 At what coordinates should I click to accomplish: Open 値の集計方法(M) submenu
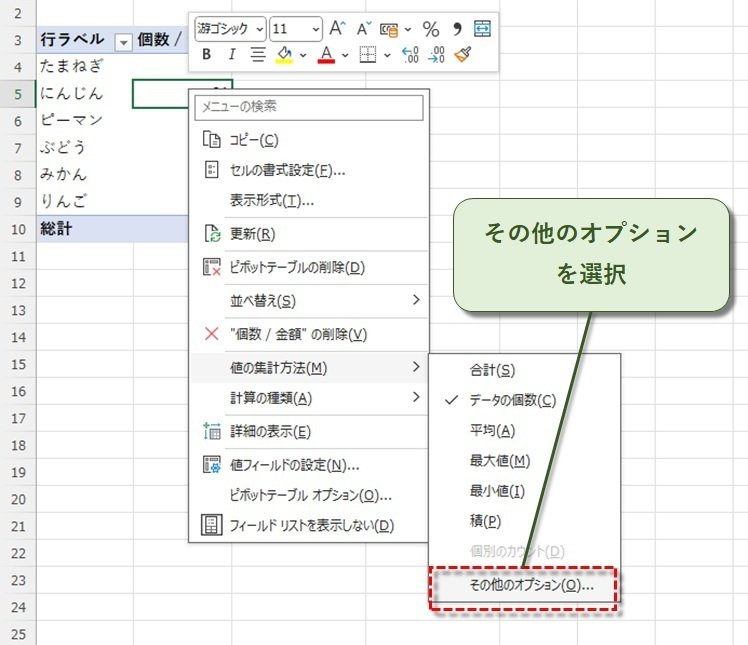pyautogui.click(x=309, y=368)
